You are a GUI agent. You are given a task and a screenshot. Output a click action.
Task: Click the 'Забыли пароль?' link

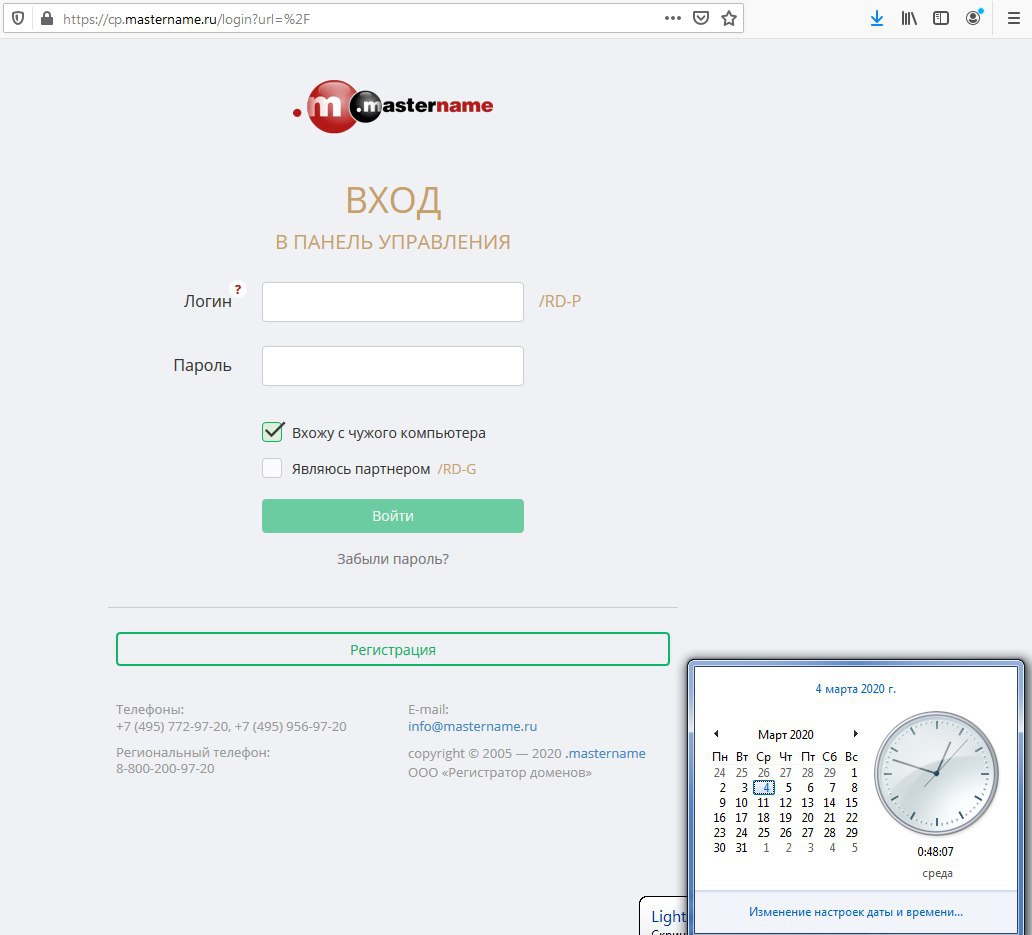click(x=393, y=559)
